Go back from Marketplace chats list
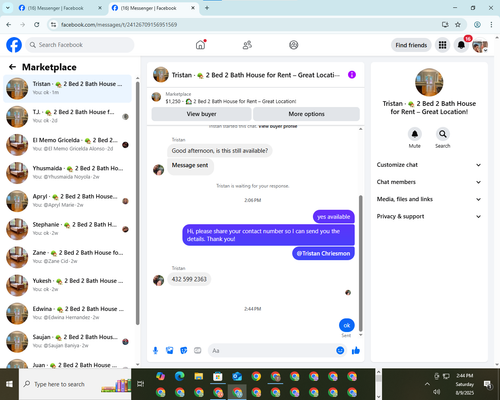Image resolution: width=500 pixels, height=400 pixels. (12, 67)
